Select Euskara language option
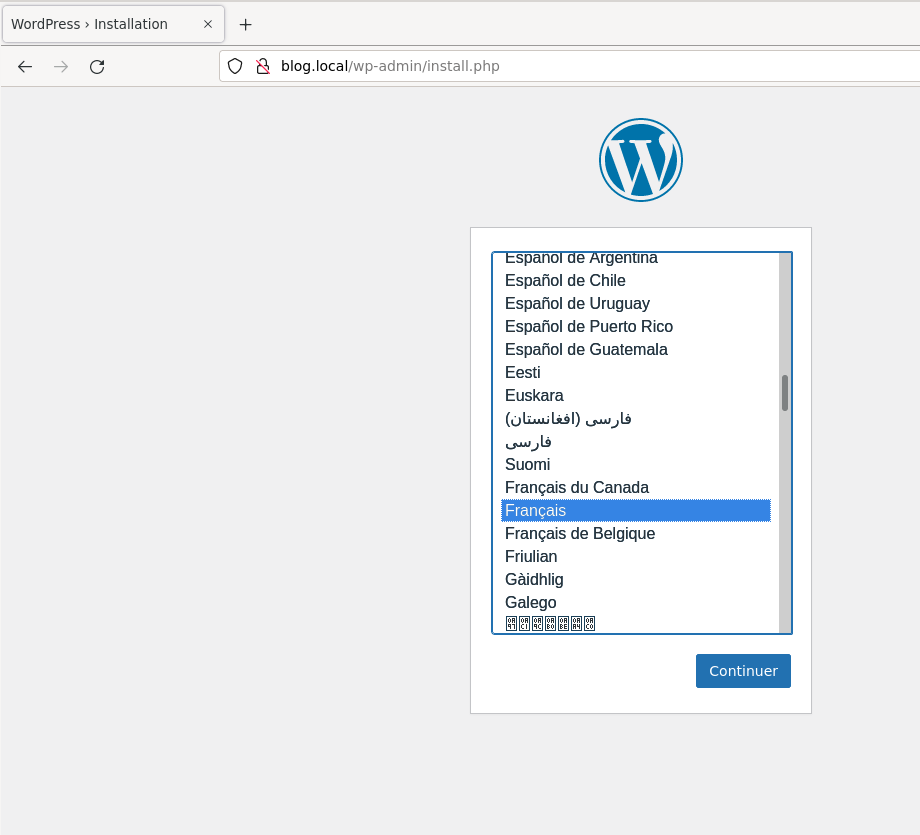Screen dimensions: 920x835 point(534,396)
